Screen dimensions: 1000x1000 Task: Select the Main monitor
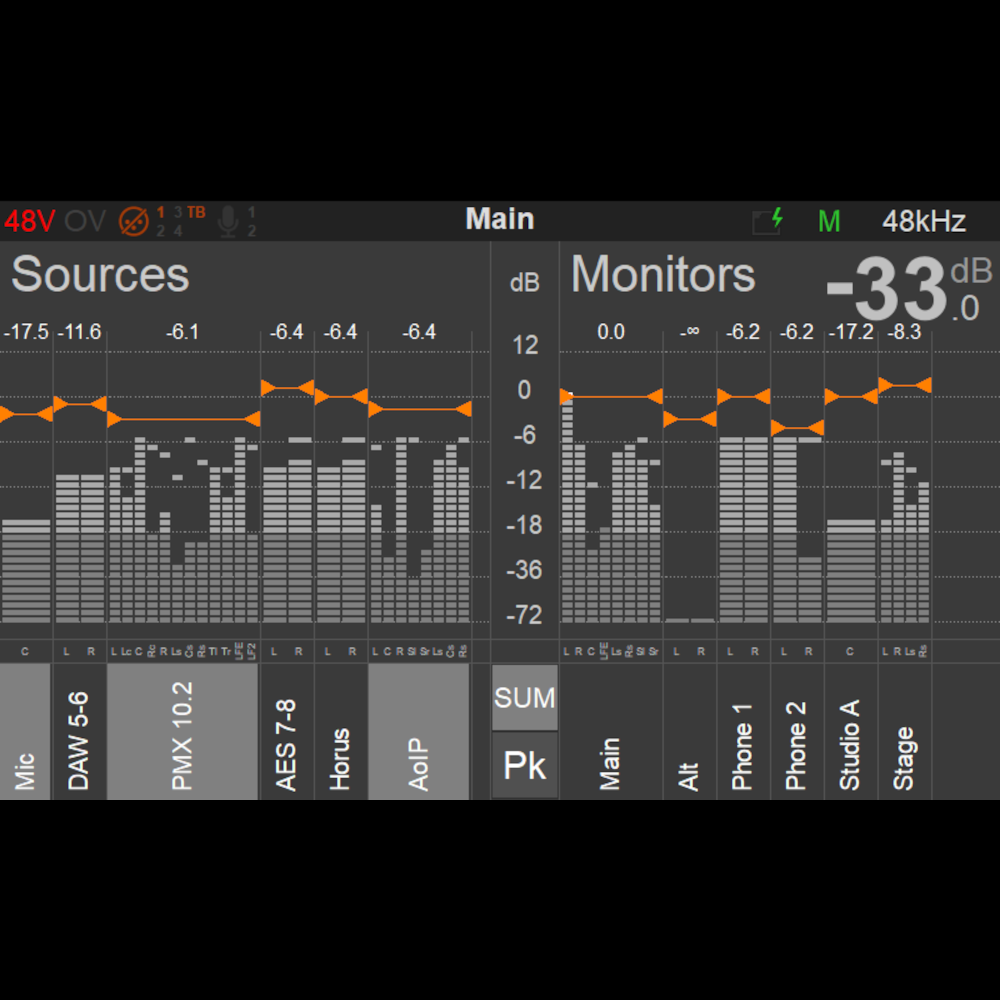610,731
